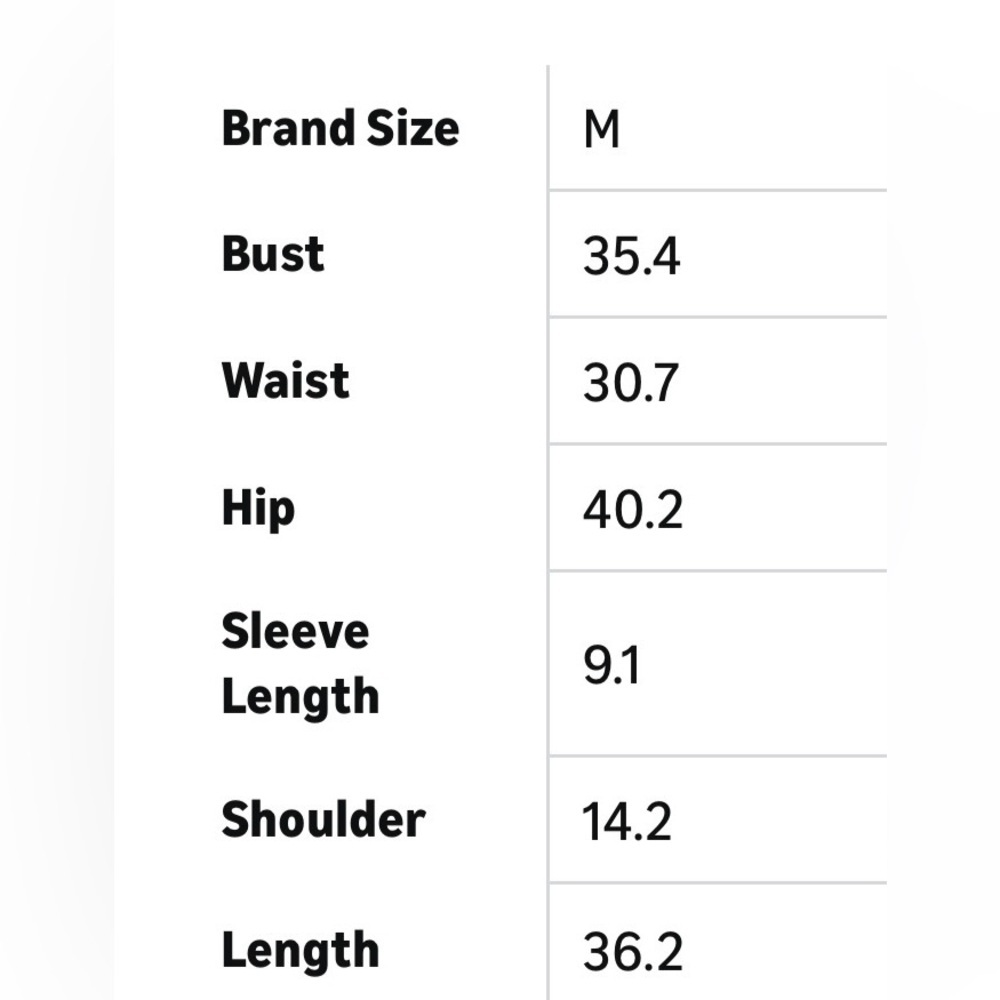Select the hip value 40.2
This screenshot has width=1000, height=1000.
633,510
